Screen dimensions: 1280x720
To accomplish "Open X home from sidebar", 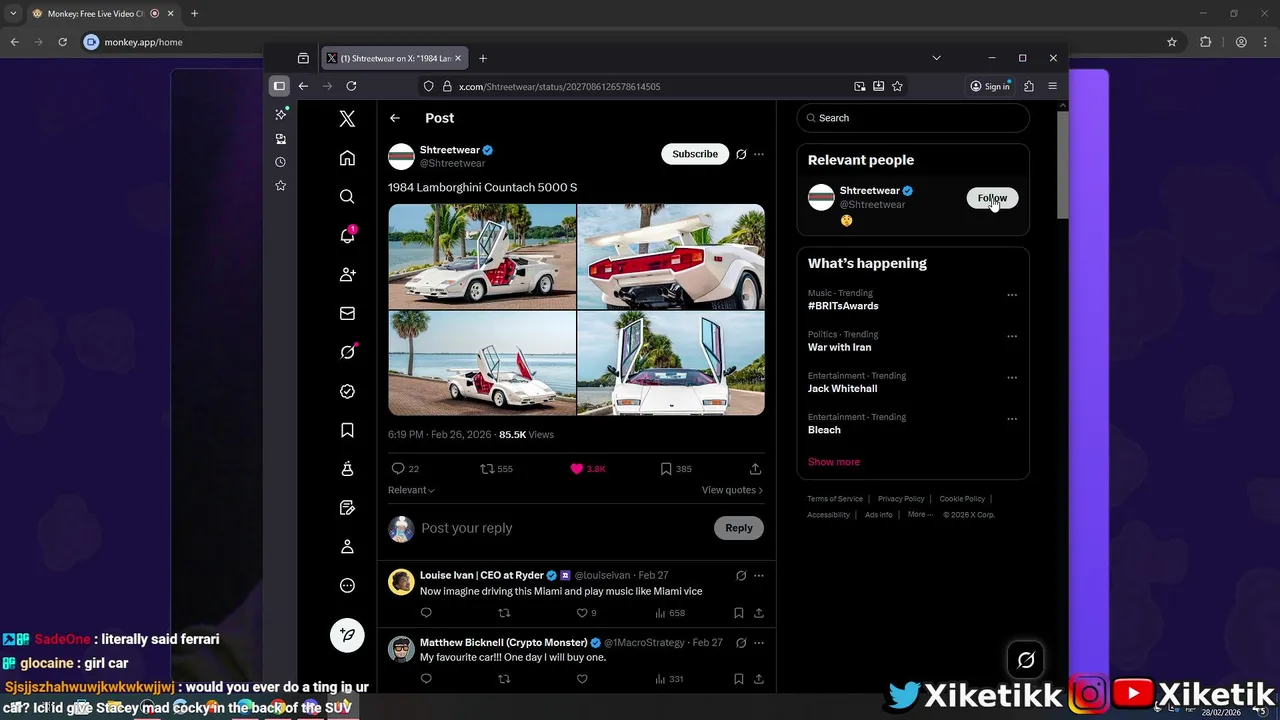I will [347, 158].
